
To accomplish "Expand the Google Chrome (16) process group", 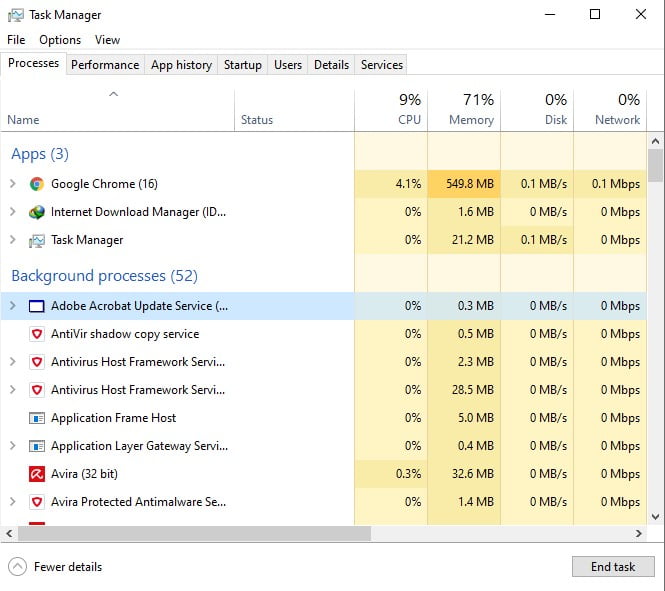I will pos(13,184).
